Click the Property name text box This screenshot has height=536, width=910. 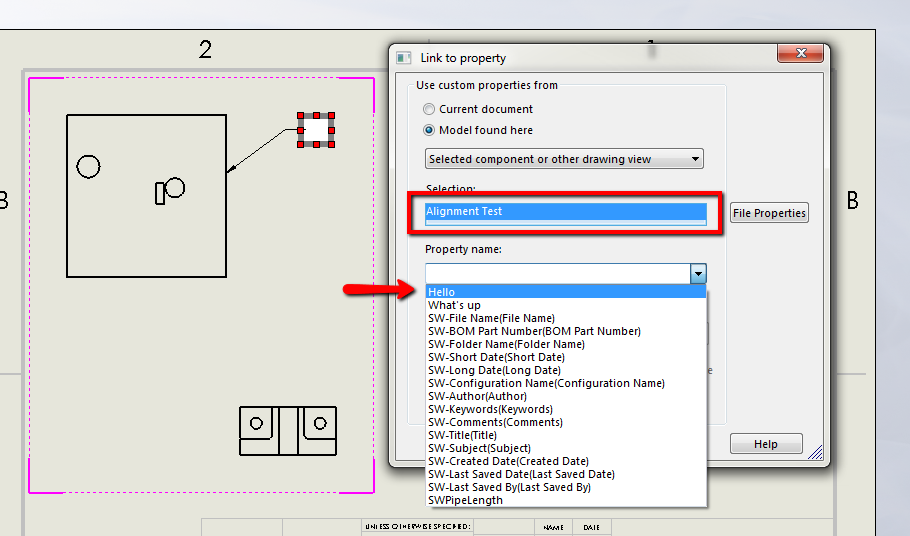[x=558, y=273]
